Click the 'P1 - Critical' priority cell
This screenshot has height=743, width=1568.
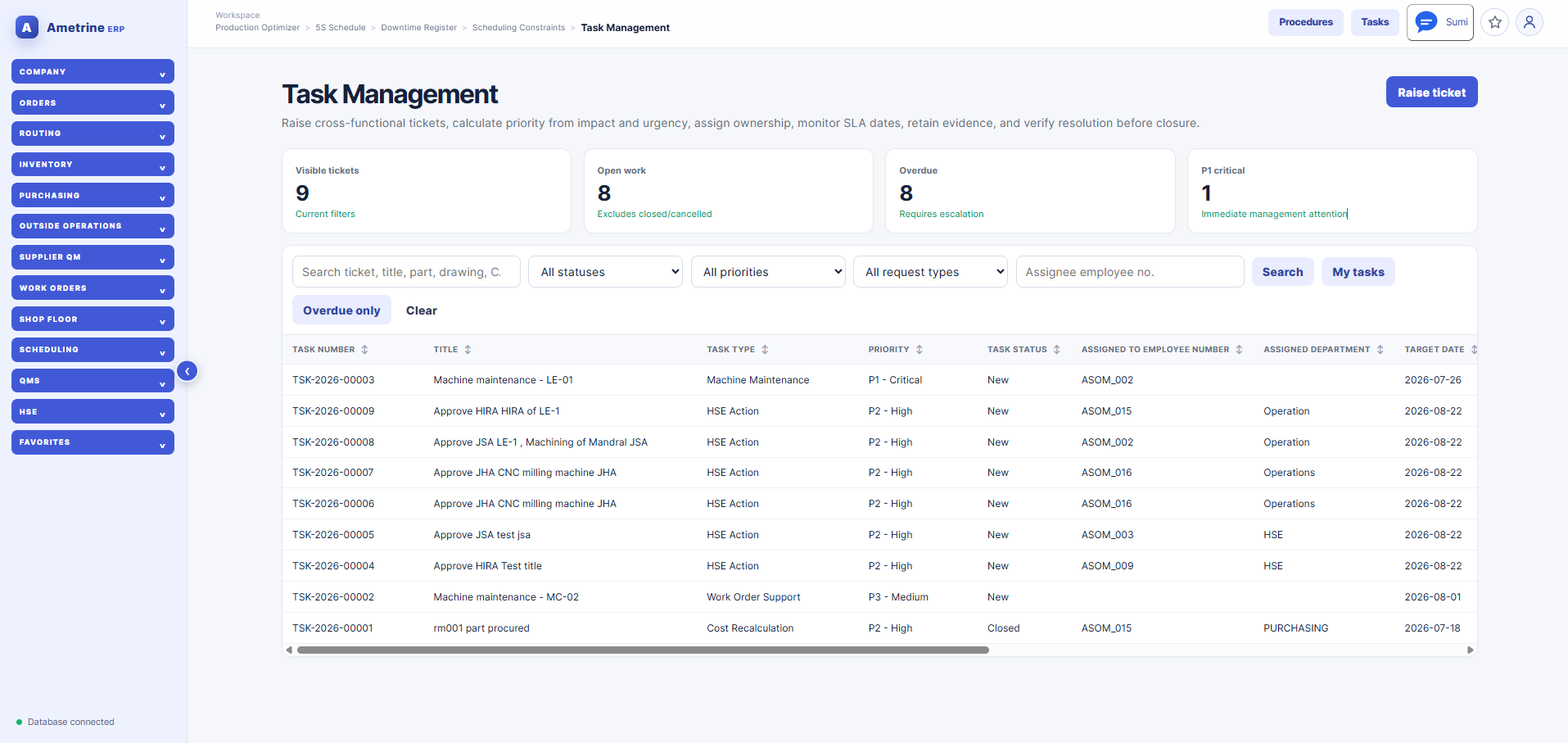coord(895,380)
